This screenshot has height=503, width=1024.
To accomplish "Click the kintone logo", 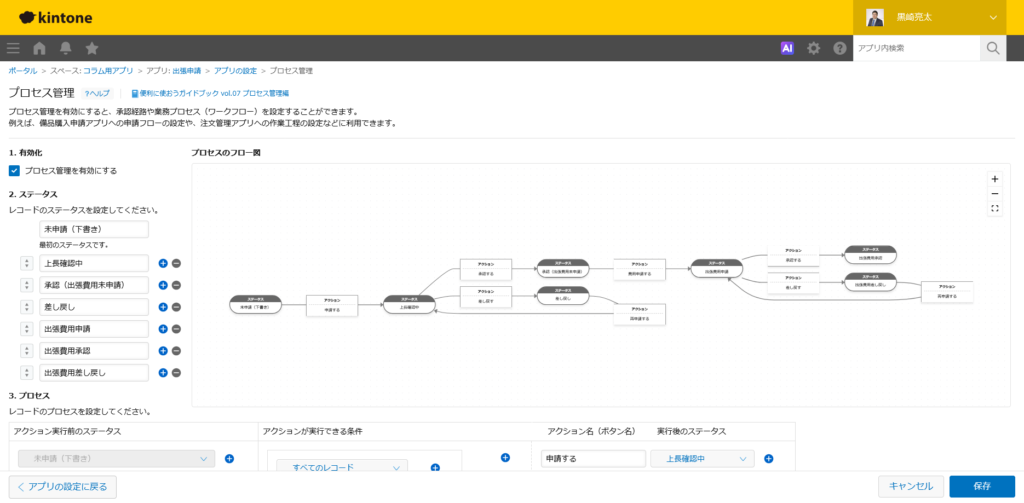I will [x=56, y=18].
